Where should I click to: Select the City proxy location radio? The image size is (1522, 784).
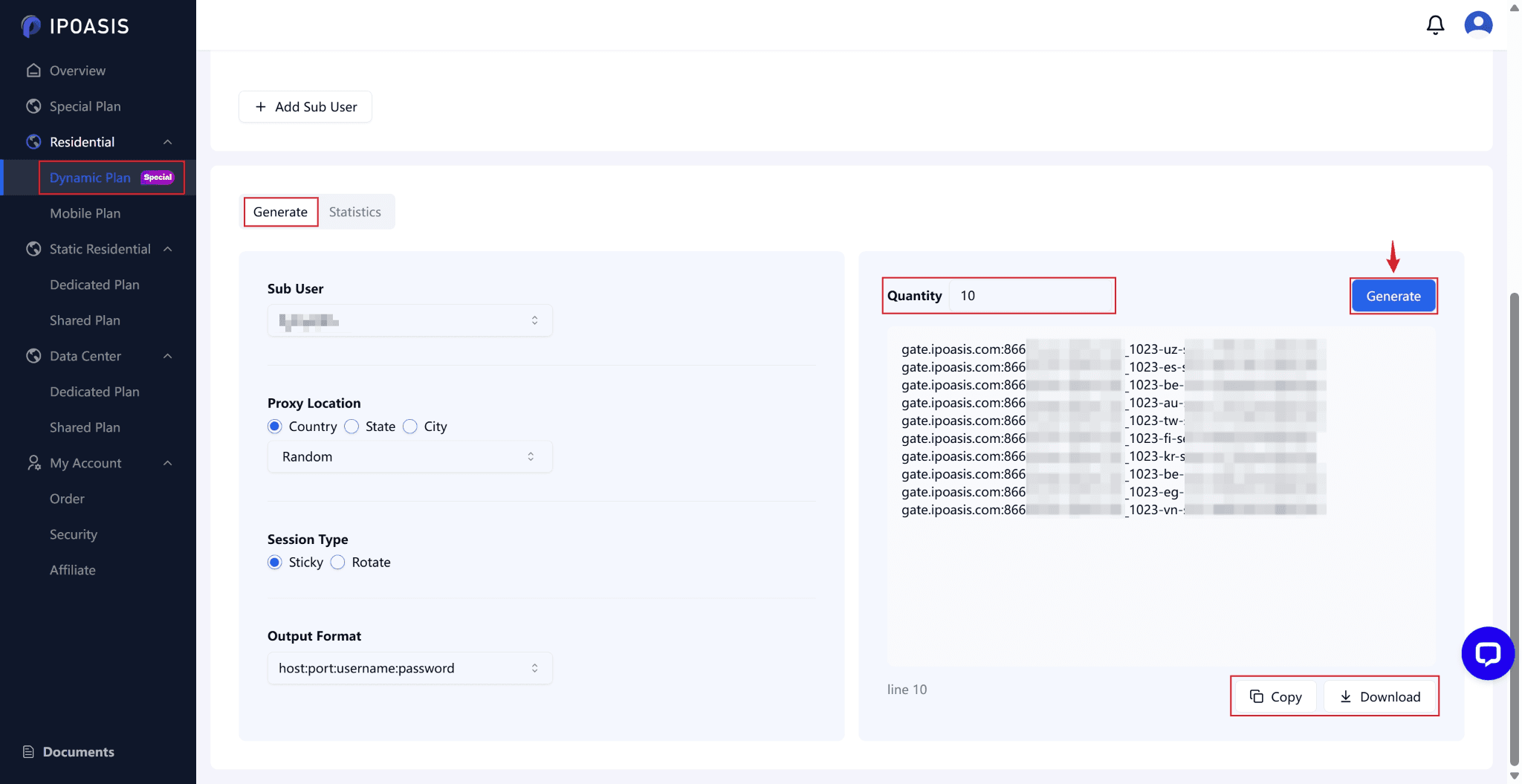click(410, 427)
